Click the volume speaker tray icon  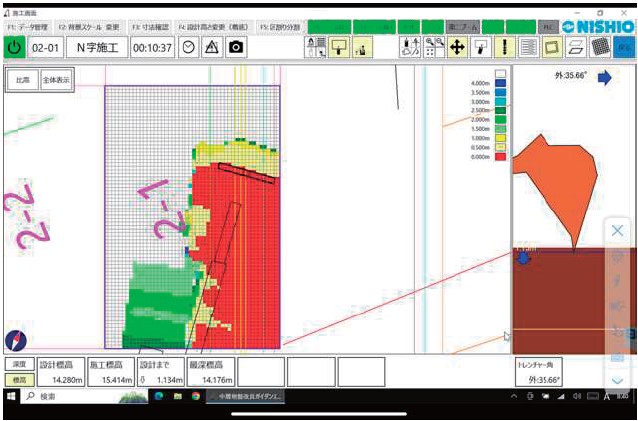577,396
